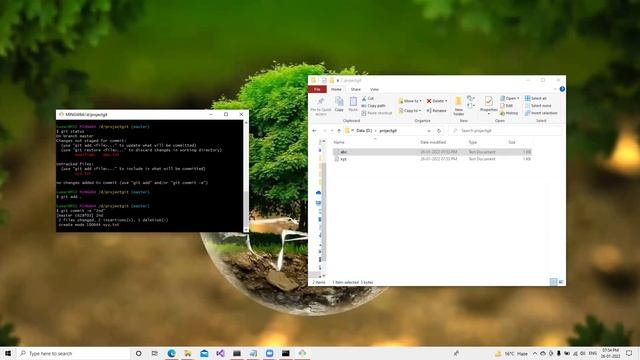Image resolution: width=640 pixels, height=360 pixels.
Task: Open the Mail app from the taskbar
Action: tap(204, 353)
